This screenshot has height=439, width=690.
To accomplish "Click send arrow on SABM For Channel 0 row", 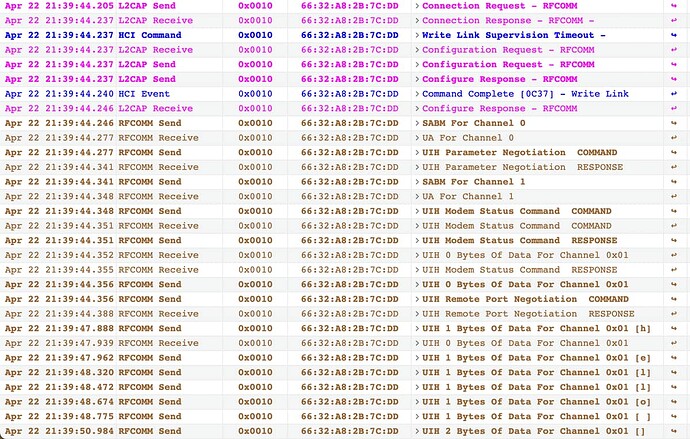I will click(674, 123).
